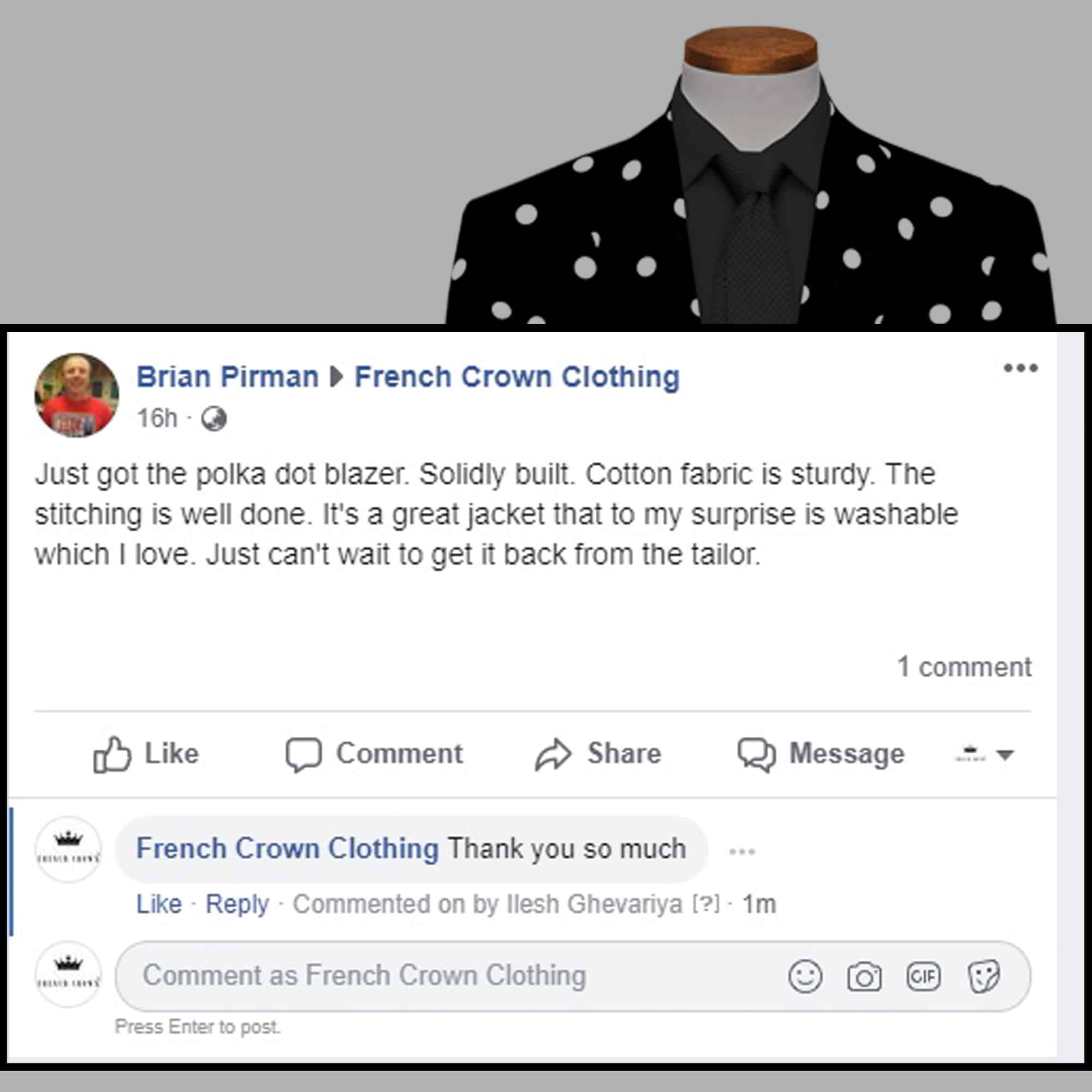Expand the post-as identity dropdown arrow
The image size is (1092, 1092).
point(1006,755)
